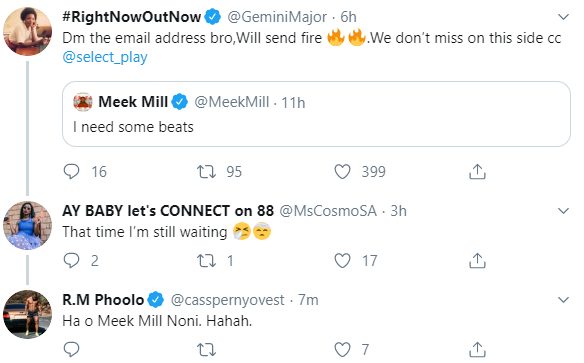Open the #RightNowOutNow profile avatar

tap(27, 31)
